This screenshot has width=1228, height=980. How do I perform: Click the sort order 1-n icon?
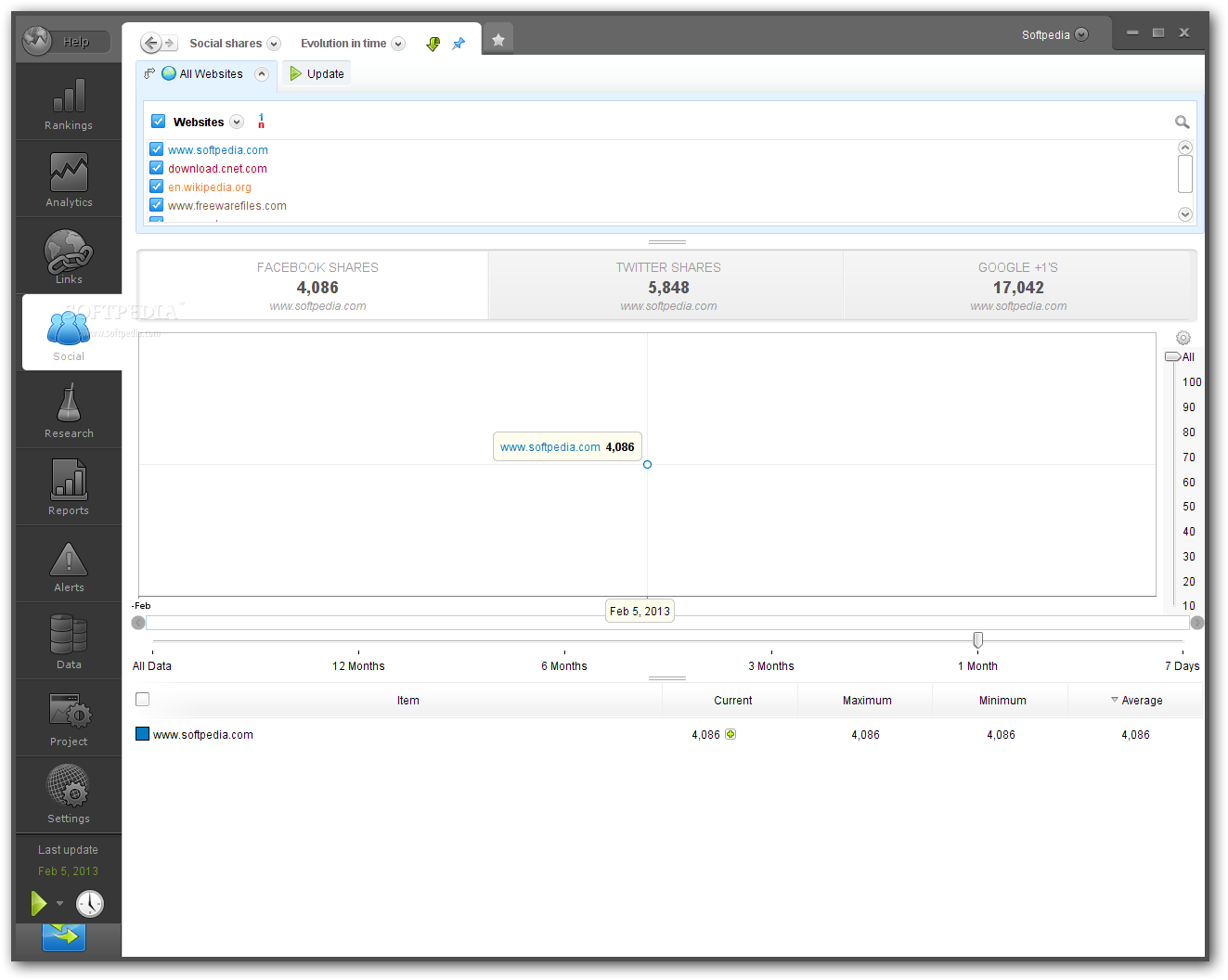pyautogui.click(x=261, y=122)
